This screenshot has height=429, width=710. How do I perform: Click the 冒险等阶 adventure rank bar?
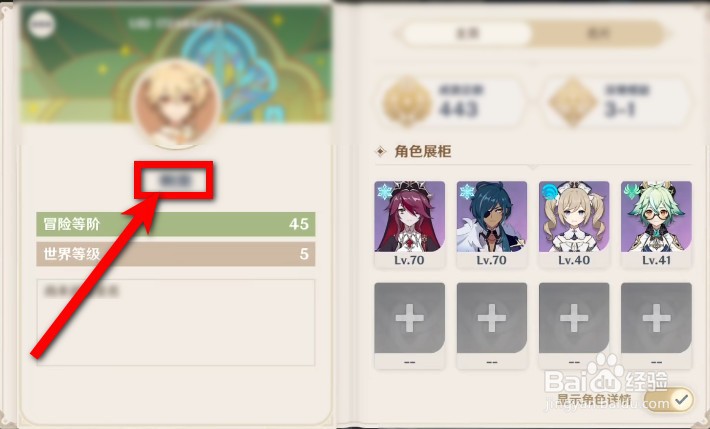tap(176, 224)
